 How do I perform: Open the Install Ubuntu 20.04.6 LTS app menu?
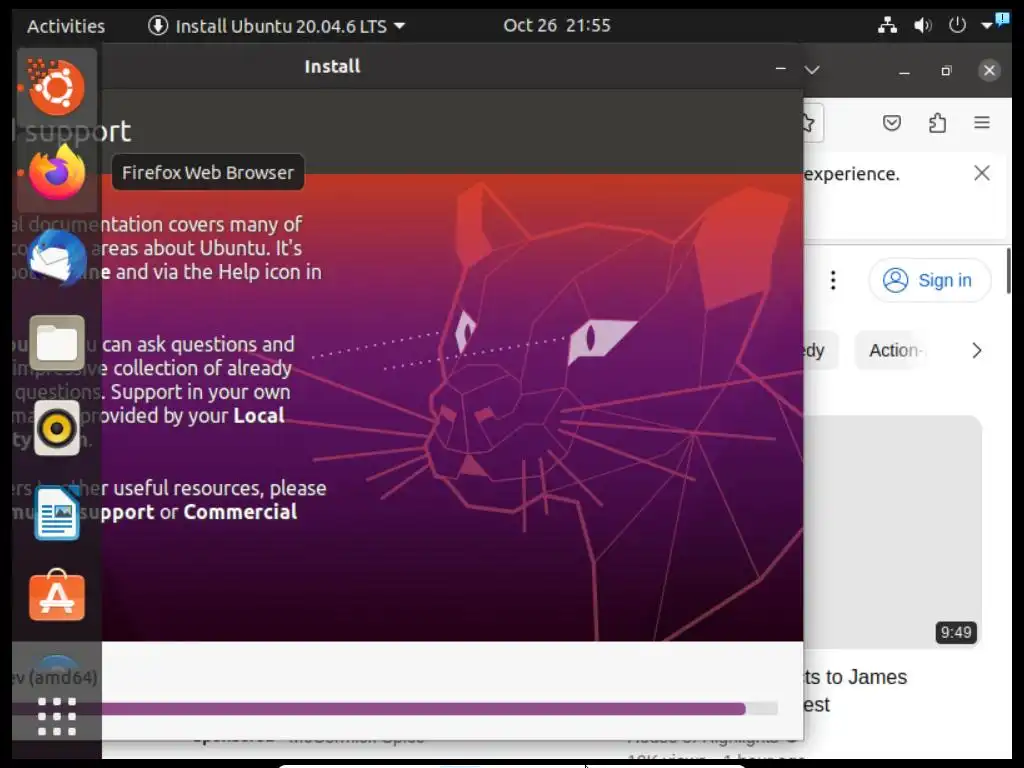coord(276,26)
